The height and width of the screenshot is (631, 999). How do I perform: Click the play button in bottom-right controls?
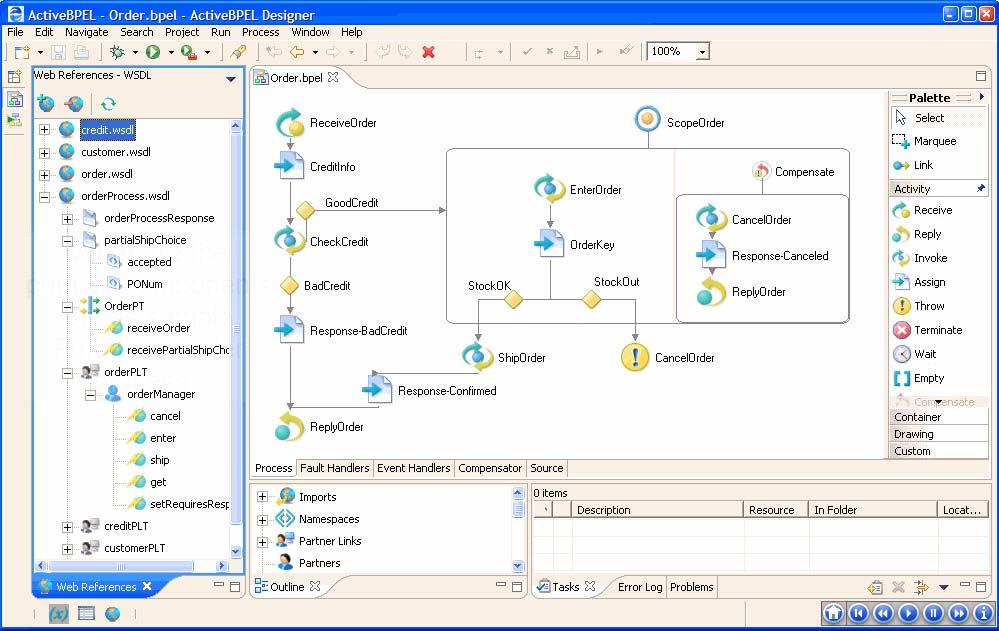[x=909, y=613]
